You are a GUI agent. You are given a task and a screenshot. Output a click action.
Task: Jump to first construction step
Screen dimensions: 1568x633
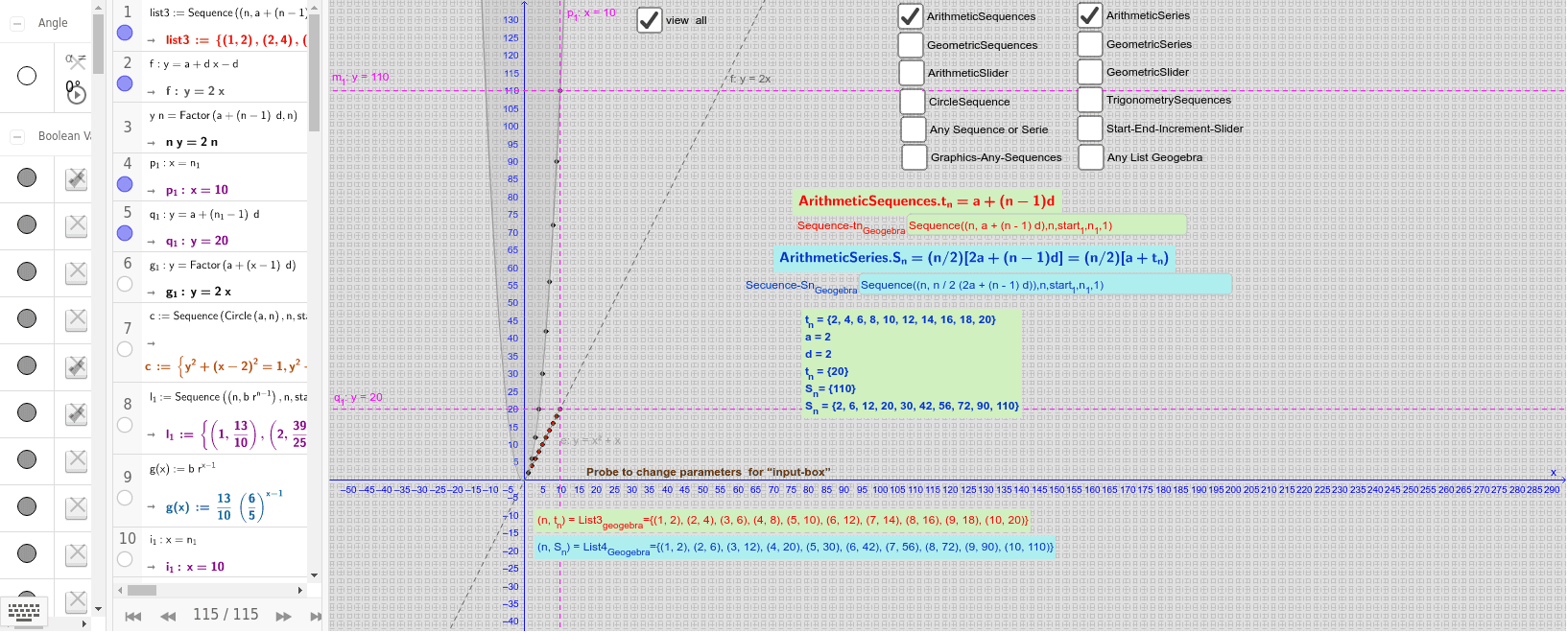133,616
